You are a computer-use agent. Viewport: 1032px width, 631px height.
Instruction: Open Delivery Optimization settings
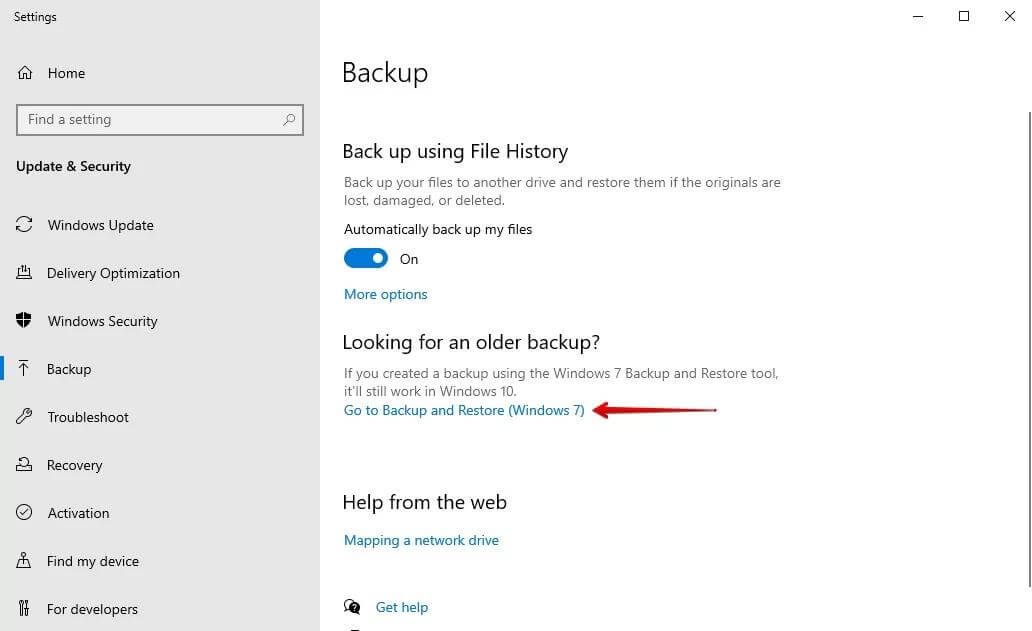(113, 273)
